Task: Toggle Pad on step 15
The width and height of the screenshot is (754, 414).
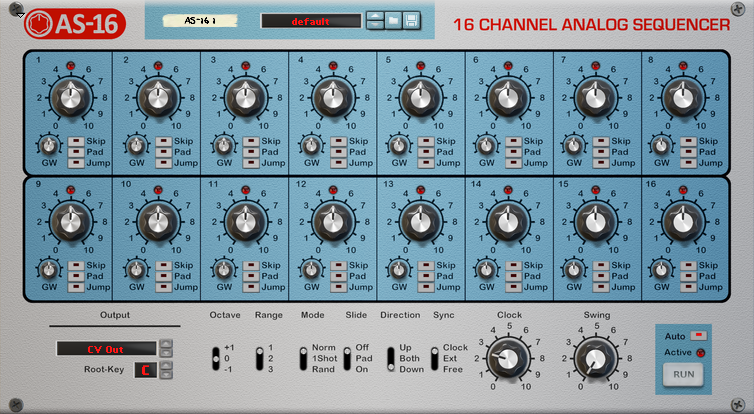Action: [601, 276]
